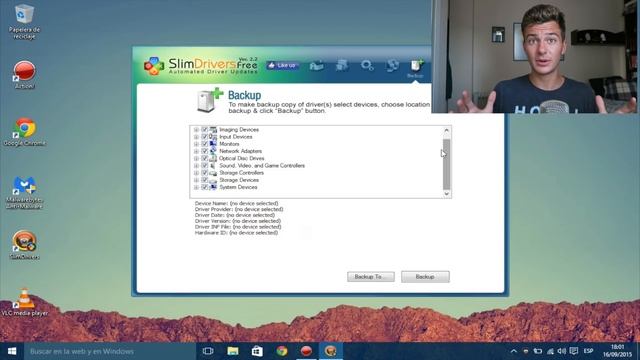Select the Storage Controllers label
This screenshot has height=360, width=640.
(241, 173)
